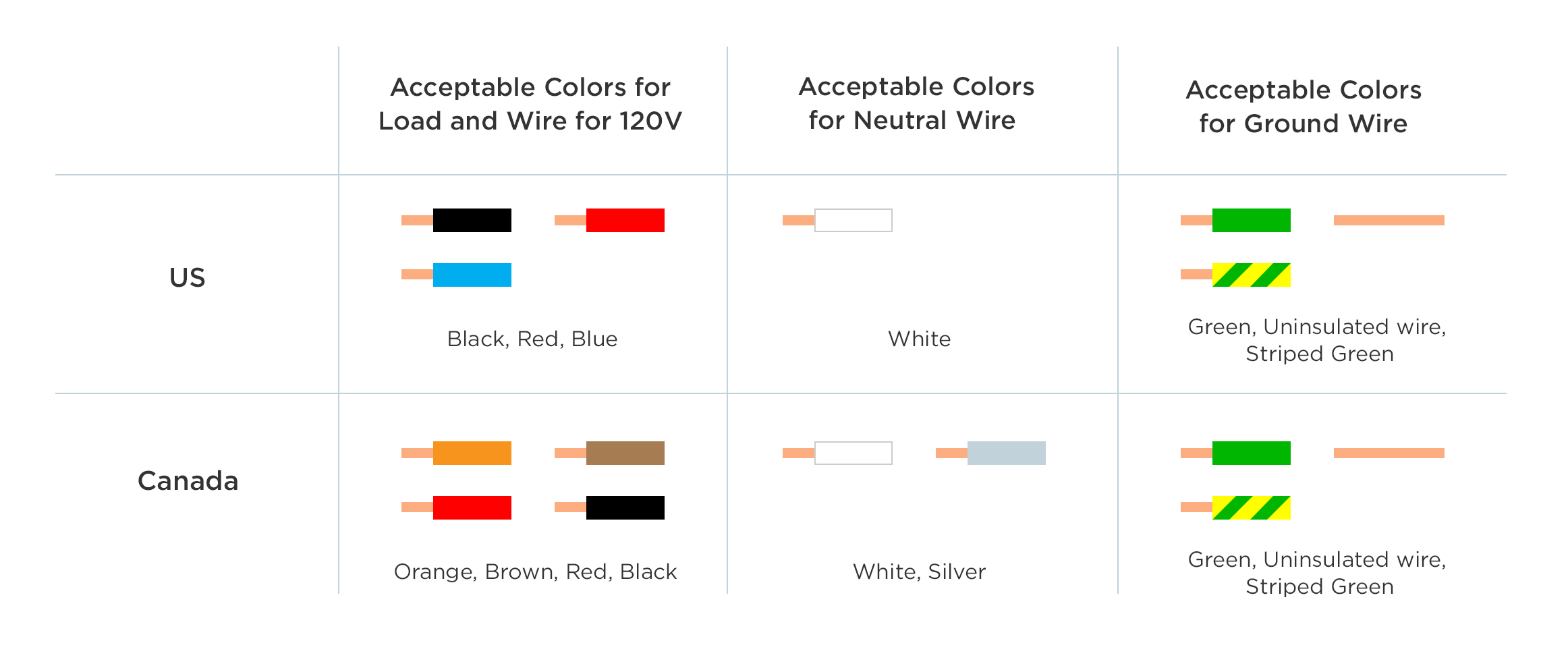
Task: Click the Acceptable Colors for Neutral Wire header
Action: click(x=916, y=103)
